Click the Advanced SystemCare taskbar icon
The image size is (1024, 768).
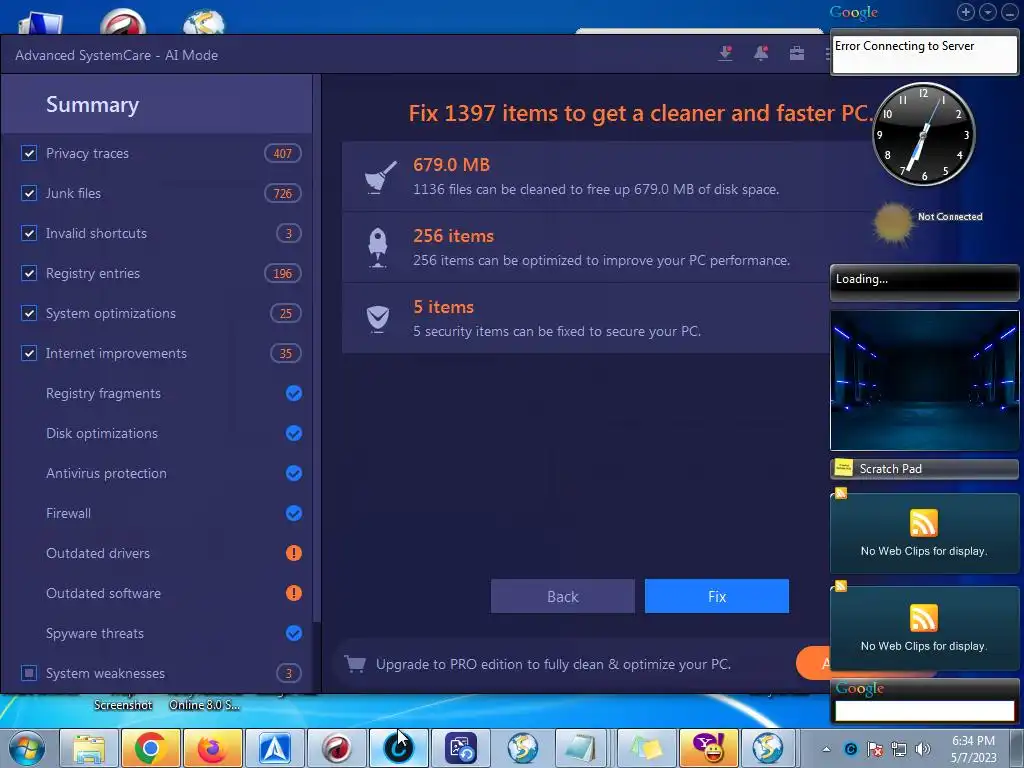398,748
